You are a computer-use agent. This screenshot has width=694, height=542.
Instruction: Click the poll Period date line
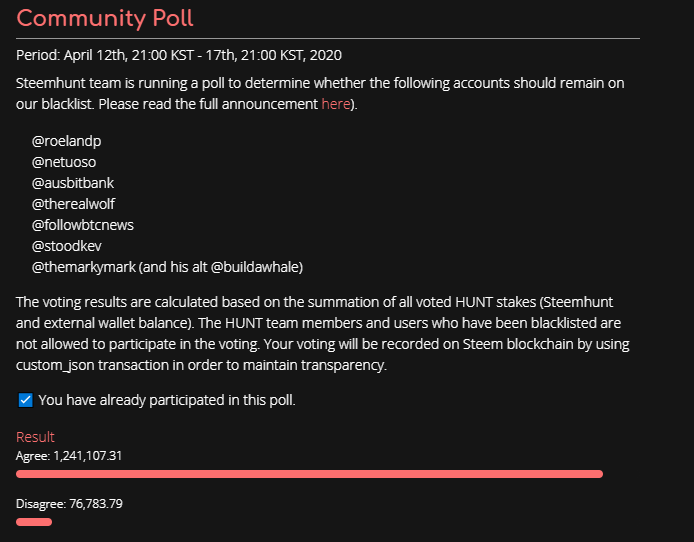179,54
